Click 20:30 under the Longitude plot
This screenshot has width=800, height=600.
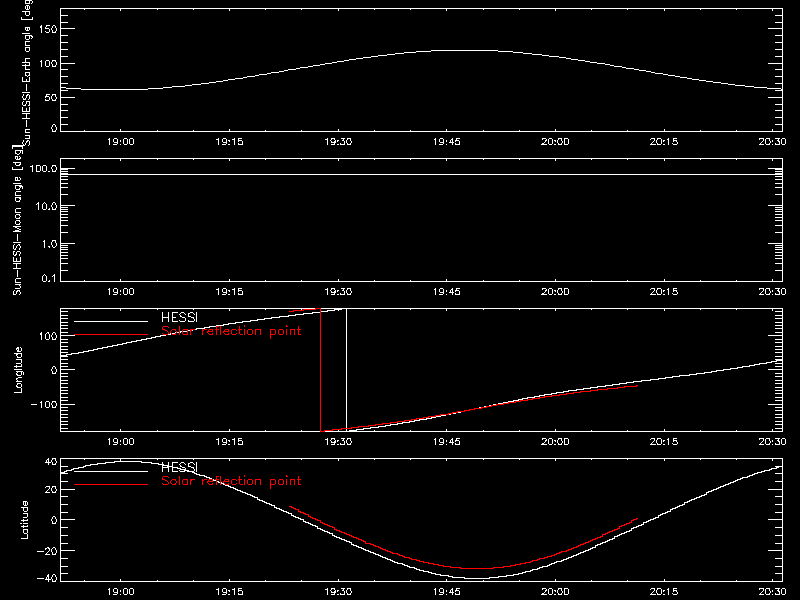(x=772, y=442)
